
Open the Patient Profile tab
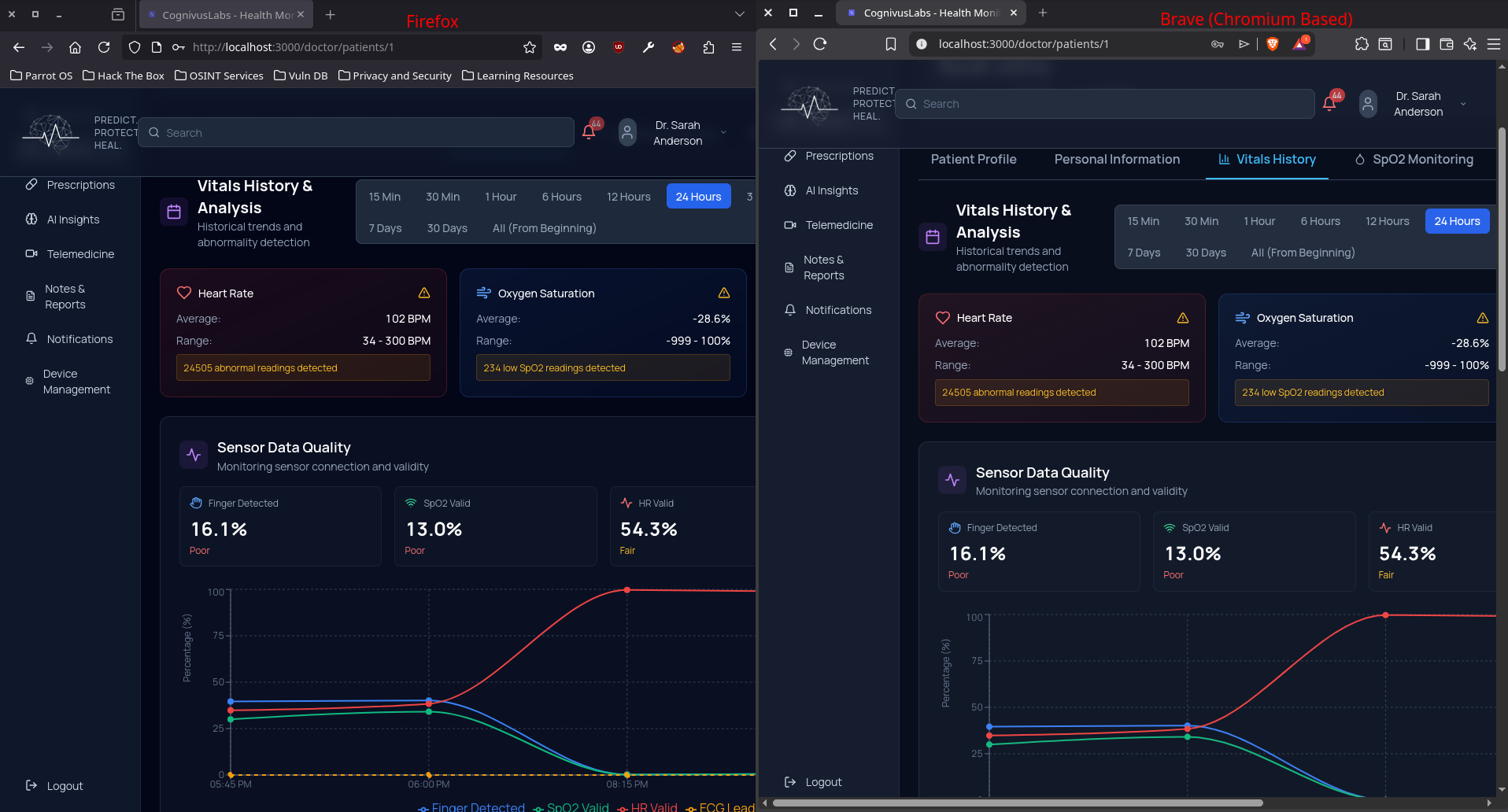(x=974, y=160)
